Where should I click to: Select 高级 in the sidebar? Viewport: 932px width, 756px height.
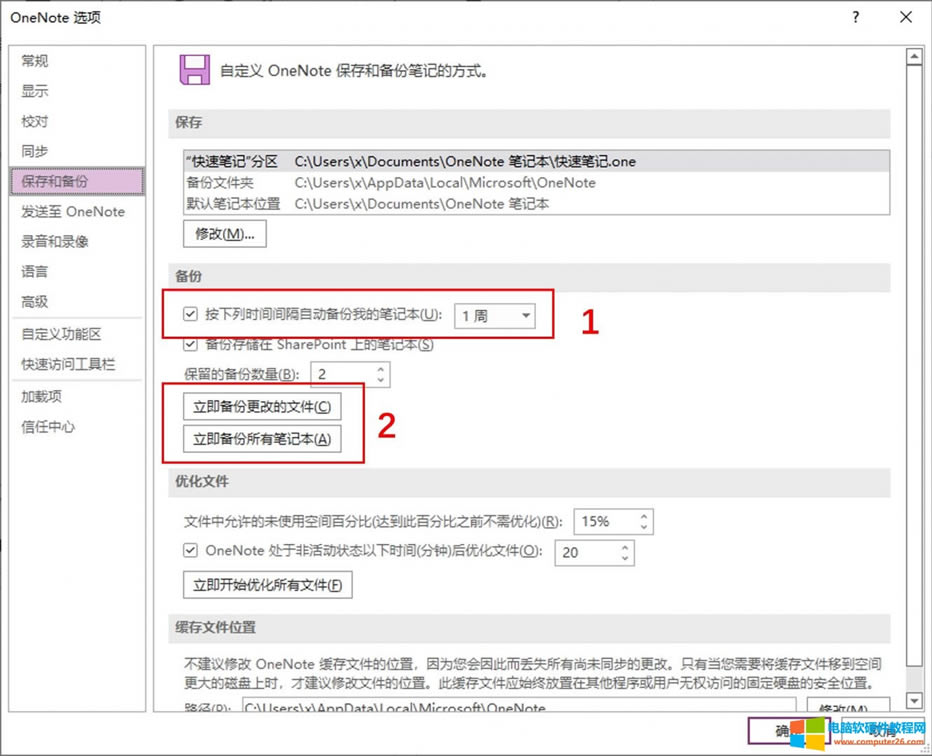[35, 301]
